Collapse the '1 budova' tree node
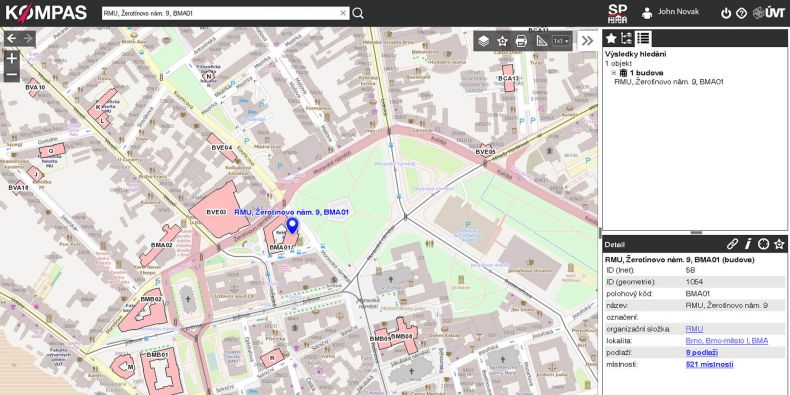The width and height of the screenshot is (790, 395). pyautogui.click(x=614, y=73)
